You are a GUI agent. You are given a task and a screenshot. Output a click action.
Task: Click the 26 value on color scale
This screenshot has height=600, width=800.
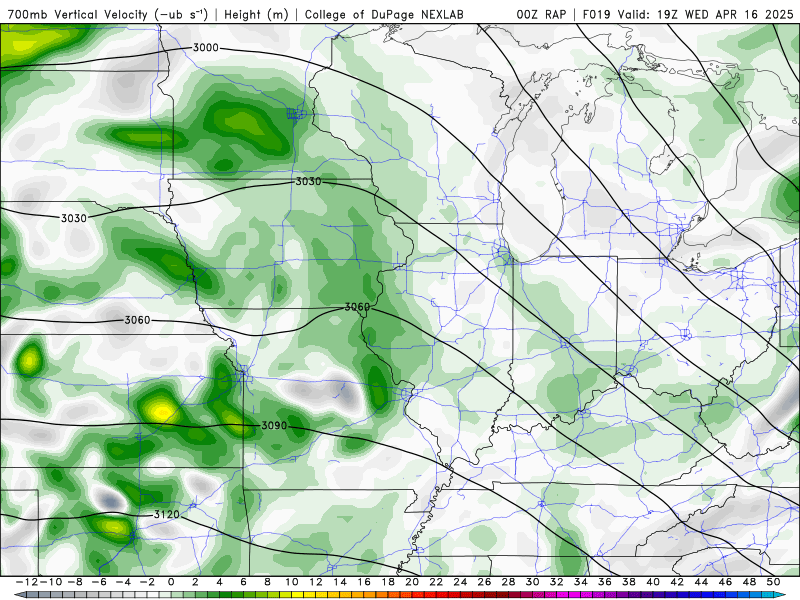tap(484, 582)
